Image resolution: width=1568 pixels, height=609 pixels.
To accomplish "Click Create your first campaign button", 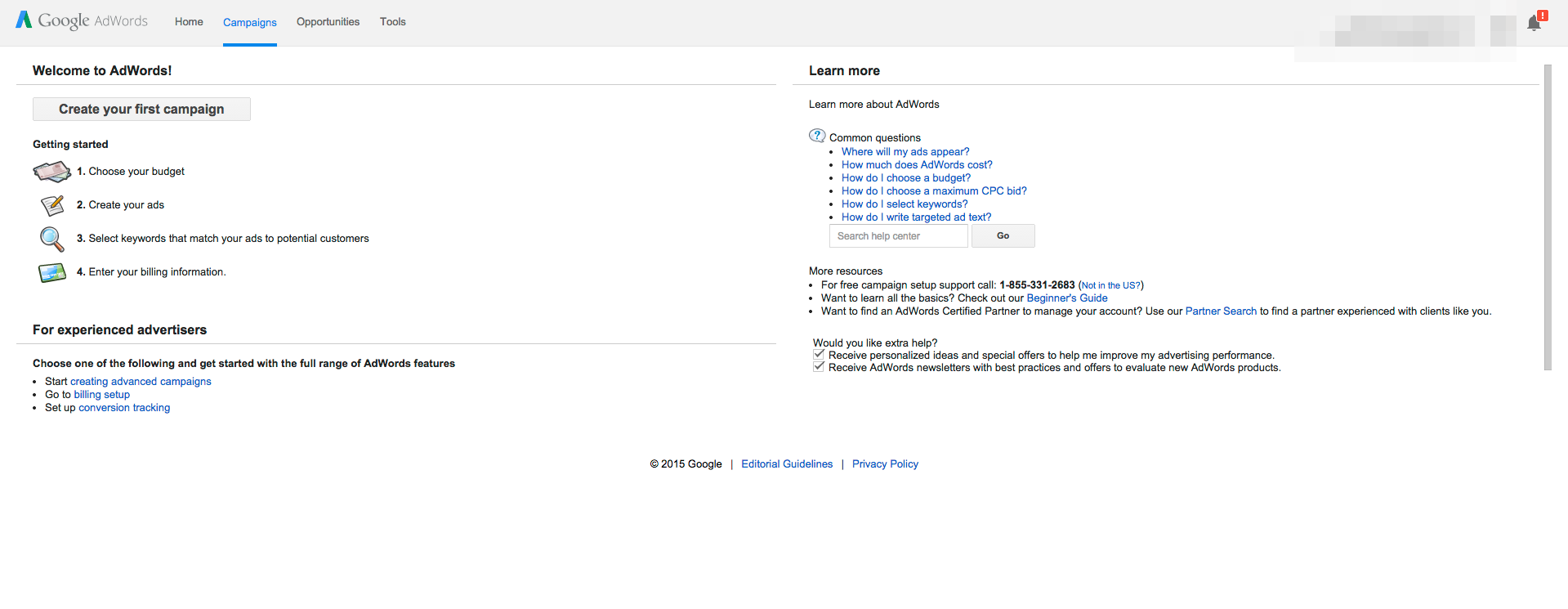I will (x=141, y=110).
